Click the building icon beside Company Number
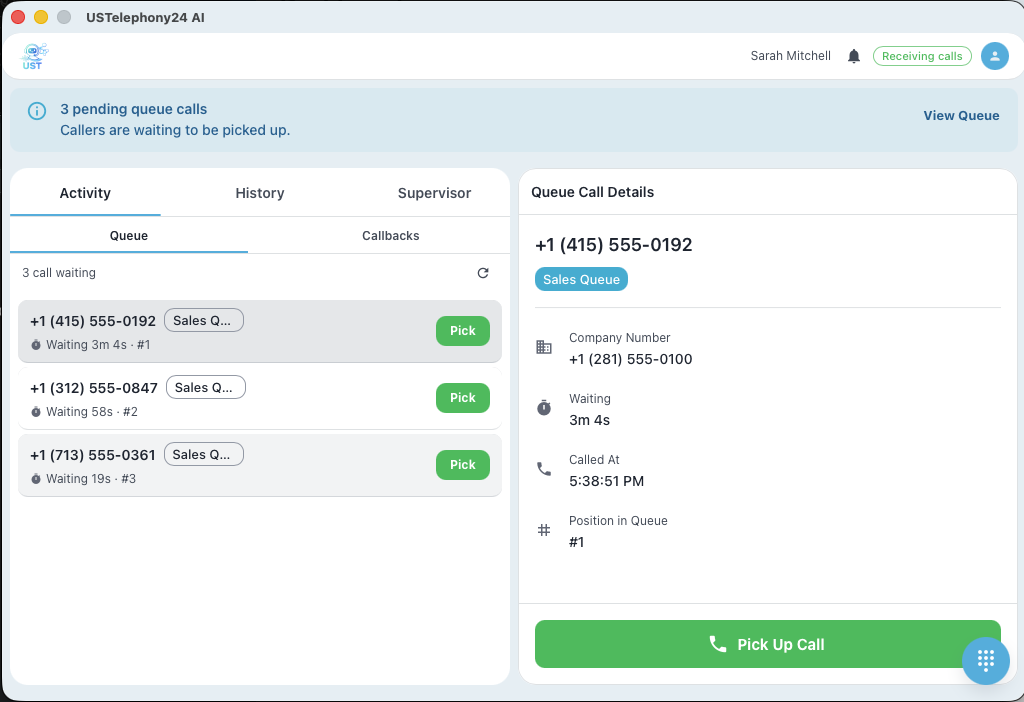The height and width of the screenshot is (702, 1024). click(544, 347)
